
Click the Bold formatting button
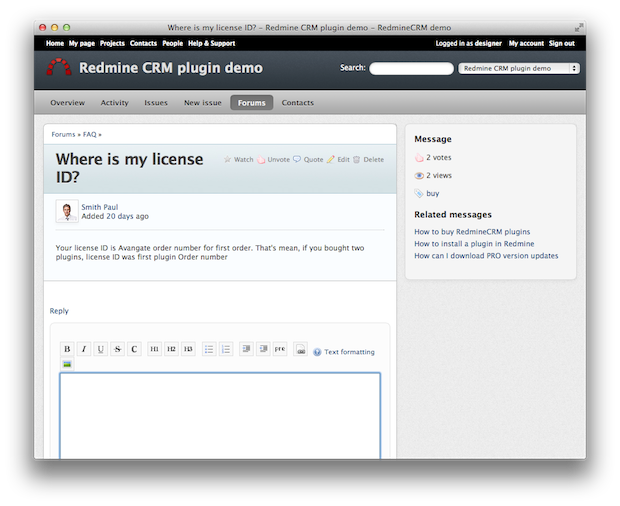67,349
